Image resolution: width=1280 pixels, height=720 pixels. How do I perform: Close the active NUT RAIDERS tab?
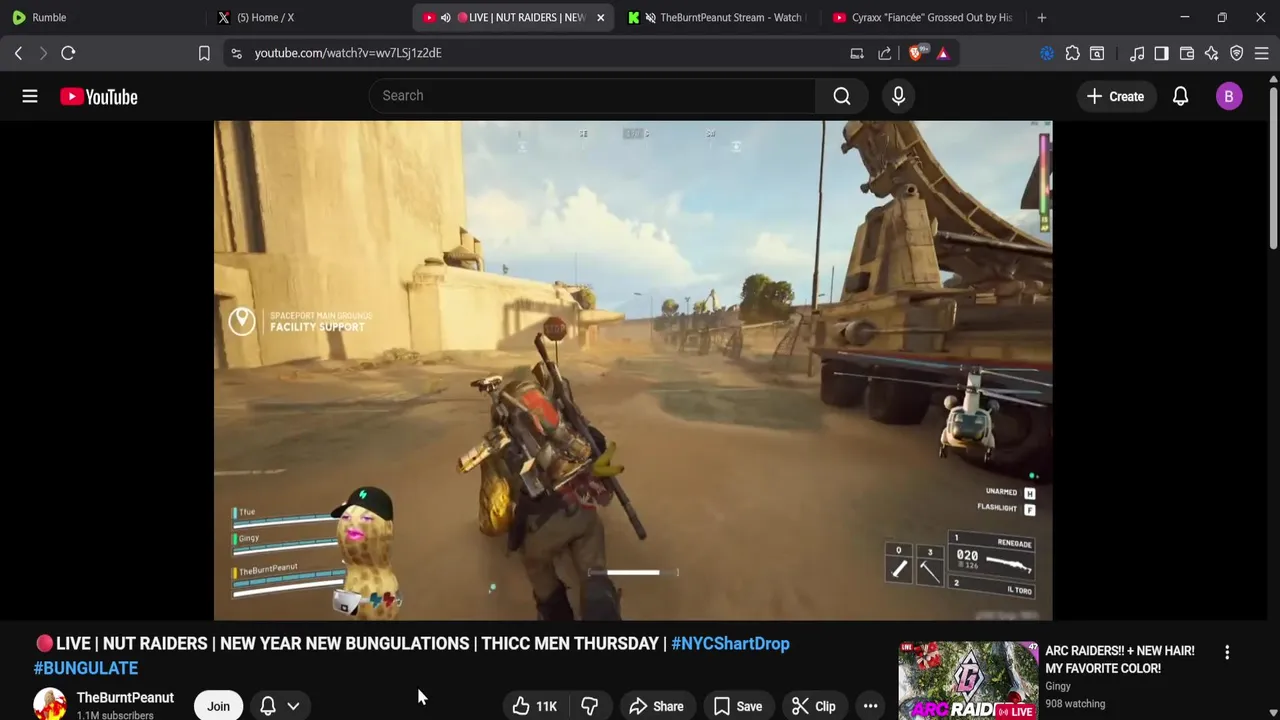(x=600, y=17)
